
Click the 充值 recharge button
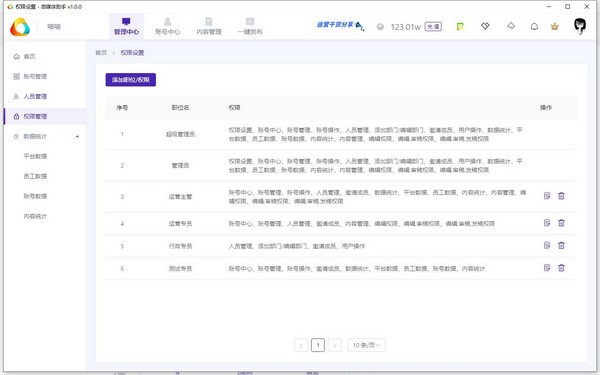point(433,26)
